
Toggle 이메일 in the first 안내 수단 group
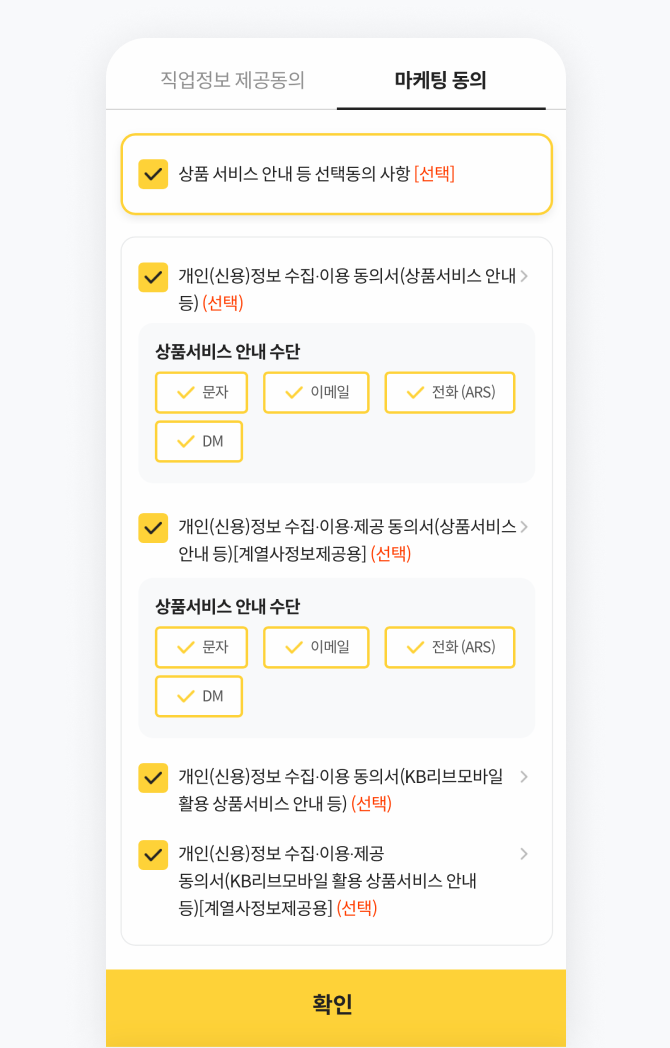tap(316, 392)
